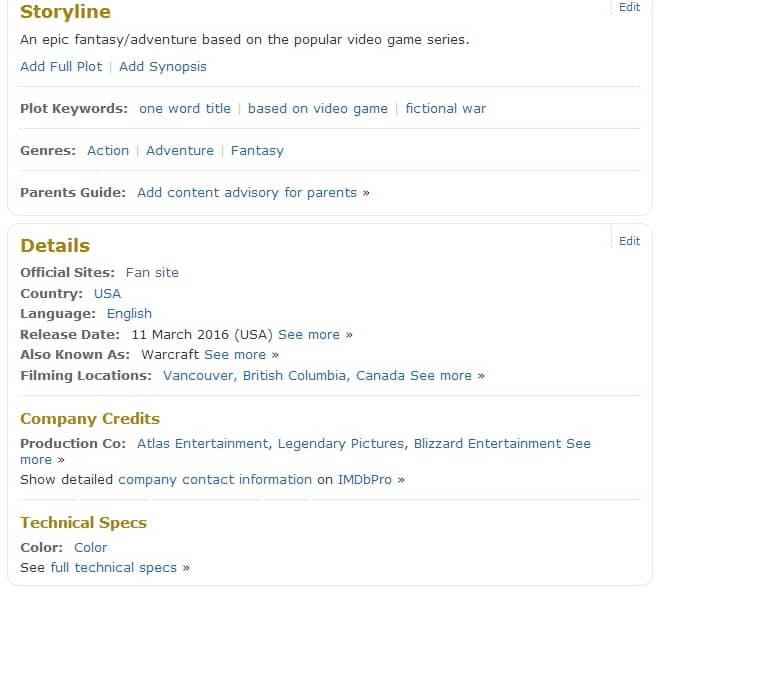The height and width of the screenshot is (676, 757).
Task: Click the English language link
Action: [129, 314]
